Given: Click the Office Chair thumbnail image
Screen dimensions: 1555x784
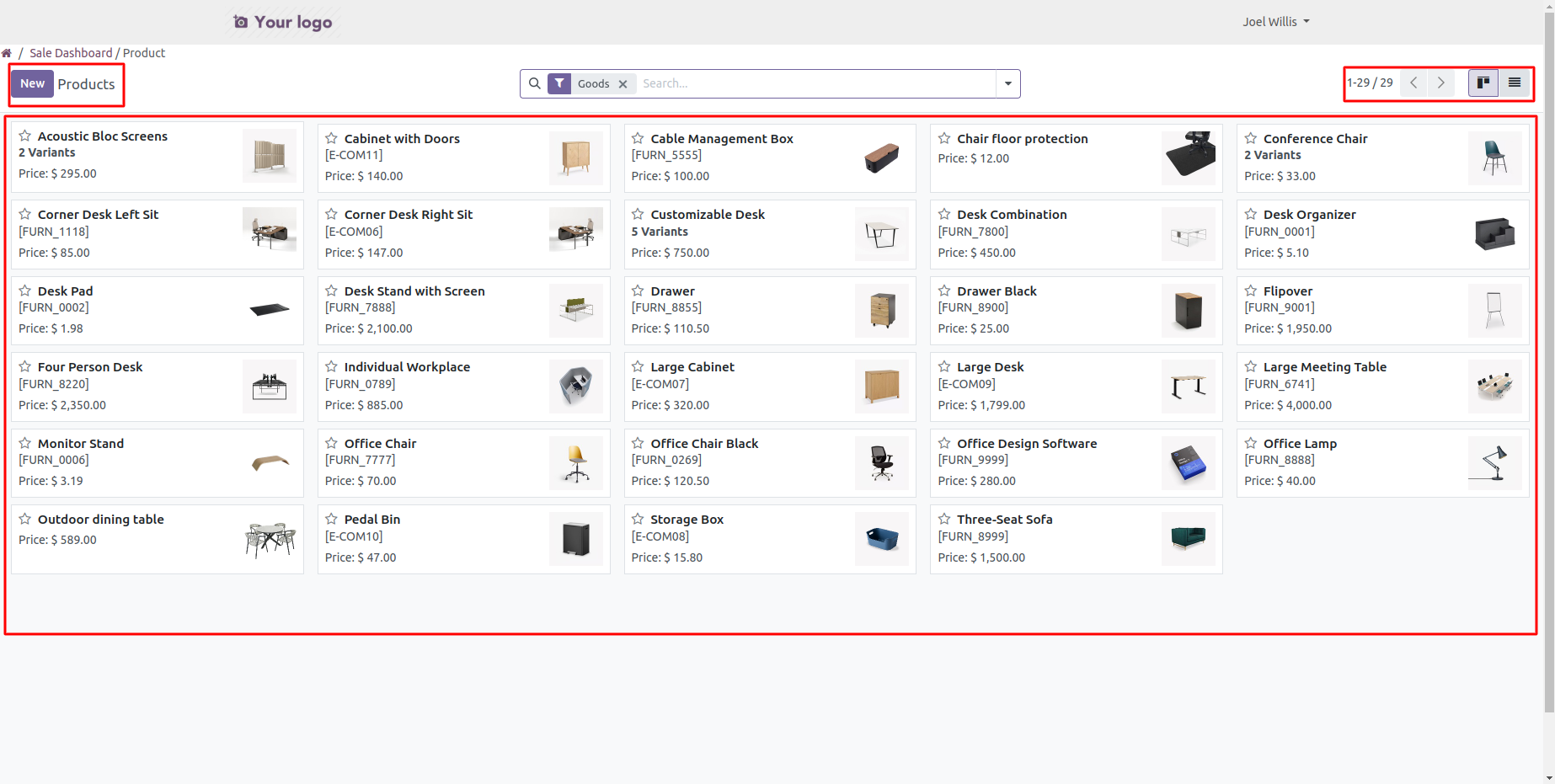Looking at the screenshot, I should pos(576,463).
